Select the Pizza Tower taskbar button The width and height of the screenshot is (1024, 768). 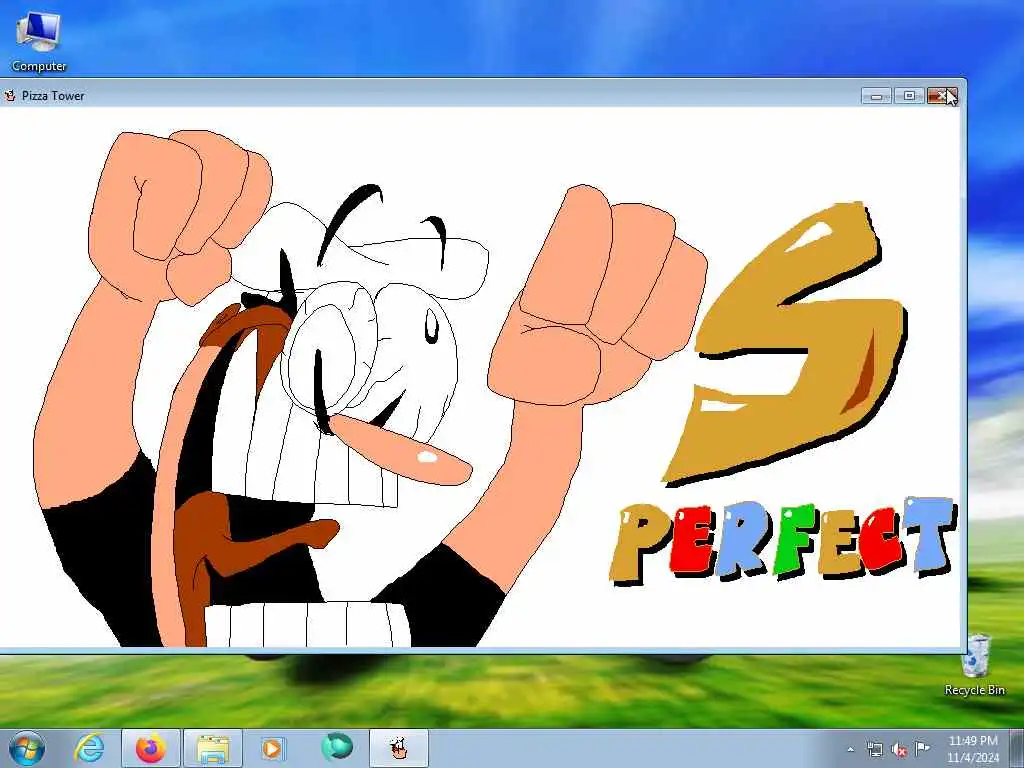(x=399, y=748)
